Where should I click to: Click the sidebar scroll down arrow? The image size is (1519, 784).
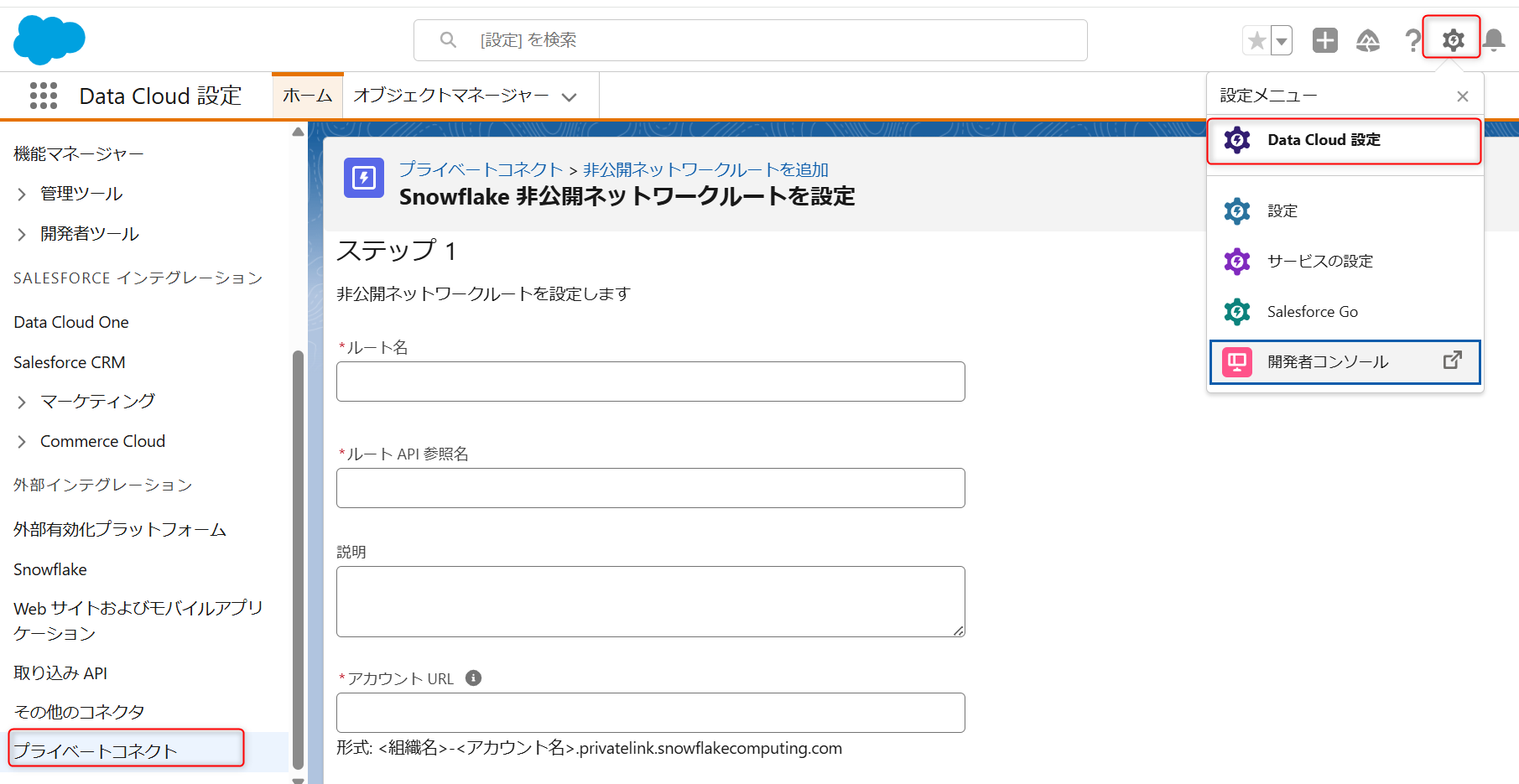[x=298, y=780]
